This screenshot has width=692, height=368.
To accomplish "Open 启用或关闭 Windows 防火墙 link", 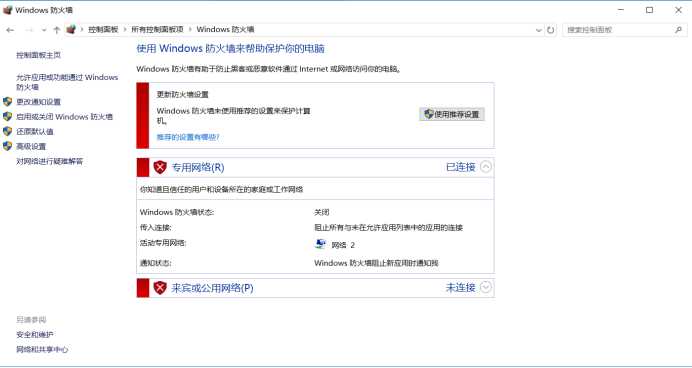I will 64,117.
